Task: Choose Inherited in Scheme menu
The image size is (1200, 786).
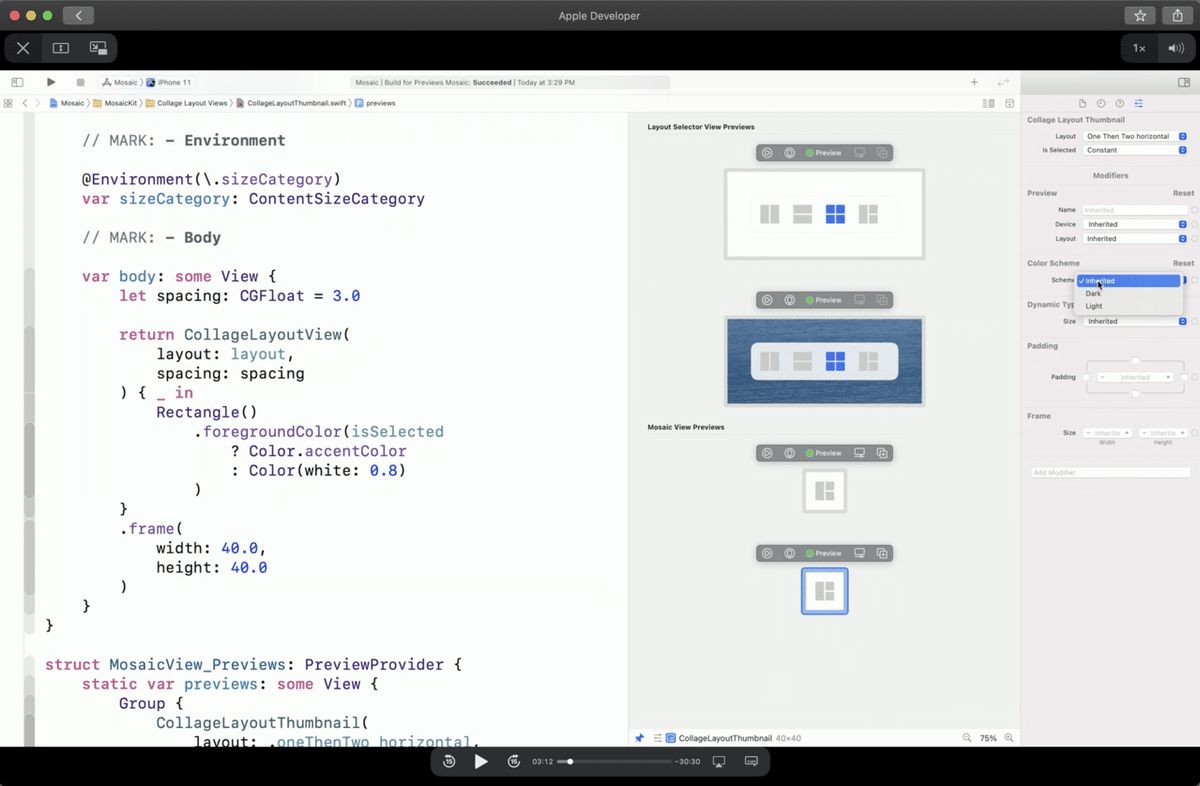Action: pos(1128,281)
